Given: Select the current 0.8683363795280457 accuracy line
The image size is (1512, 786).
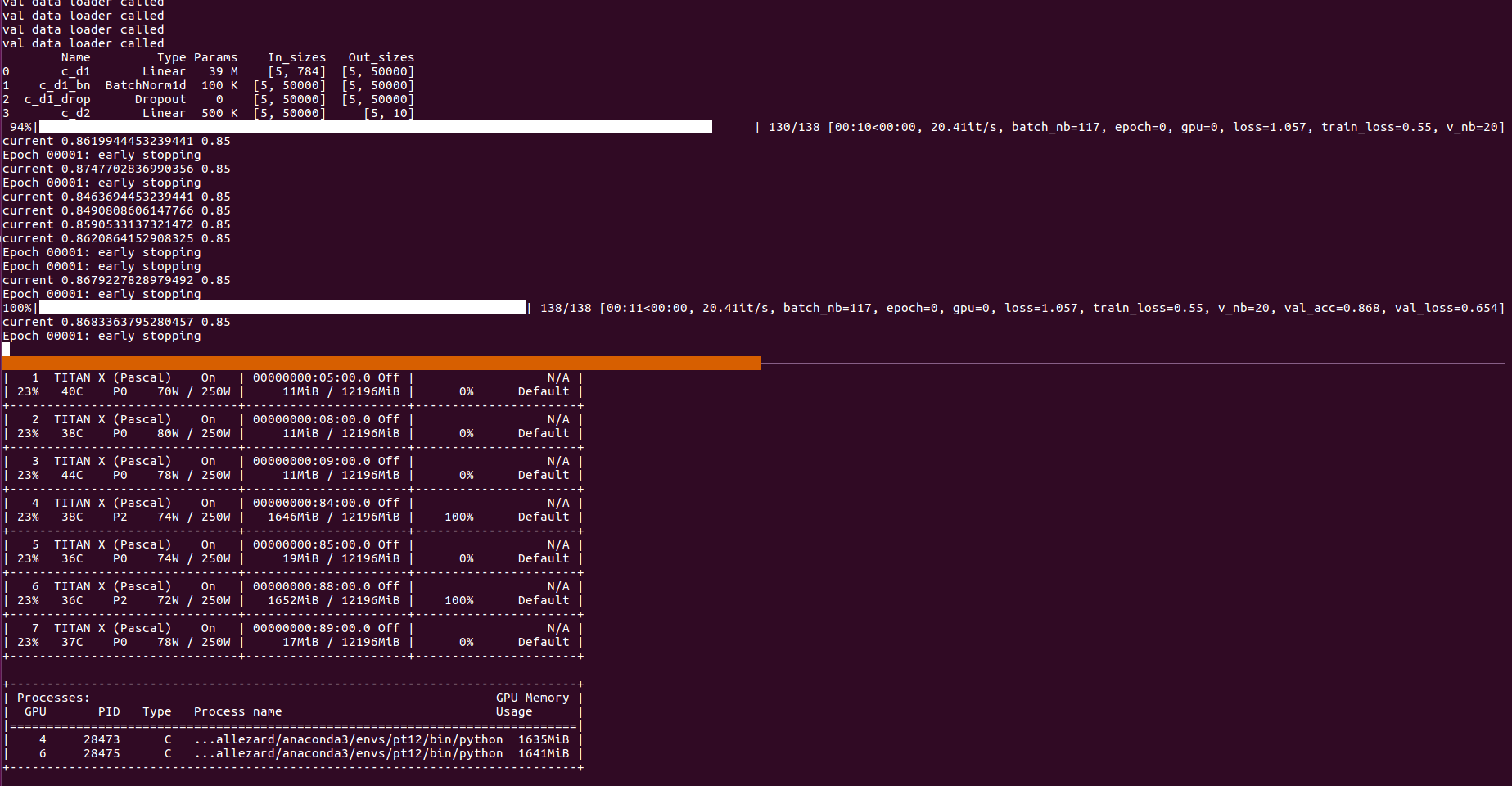Looking at the screenshot, I should point(115,322).
